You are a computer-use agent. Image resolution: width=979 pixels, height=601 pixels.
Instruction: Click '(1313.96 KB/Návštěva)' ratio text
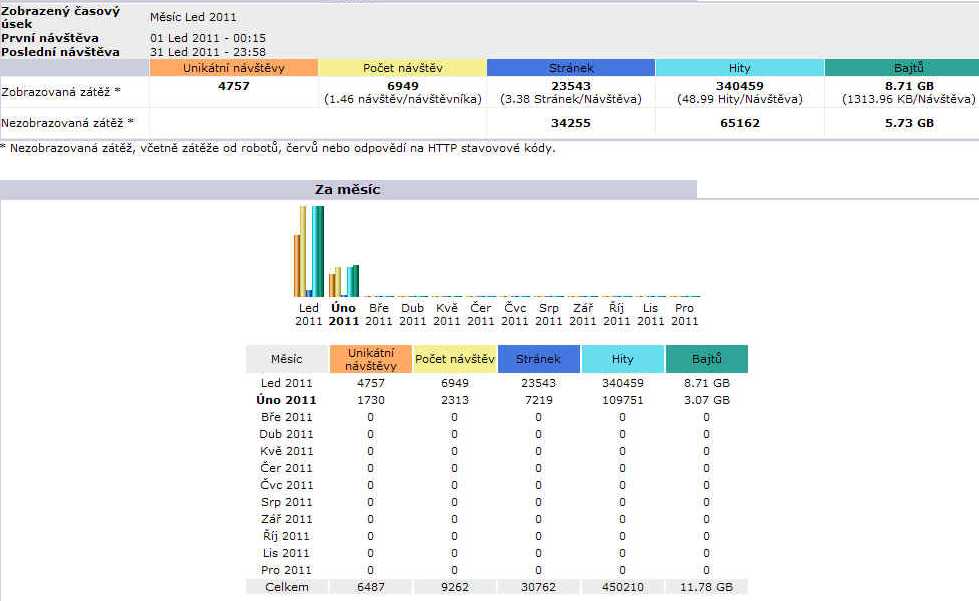pos(908,99)
